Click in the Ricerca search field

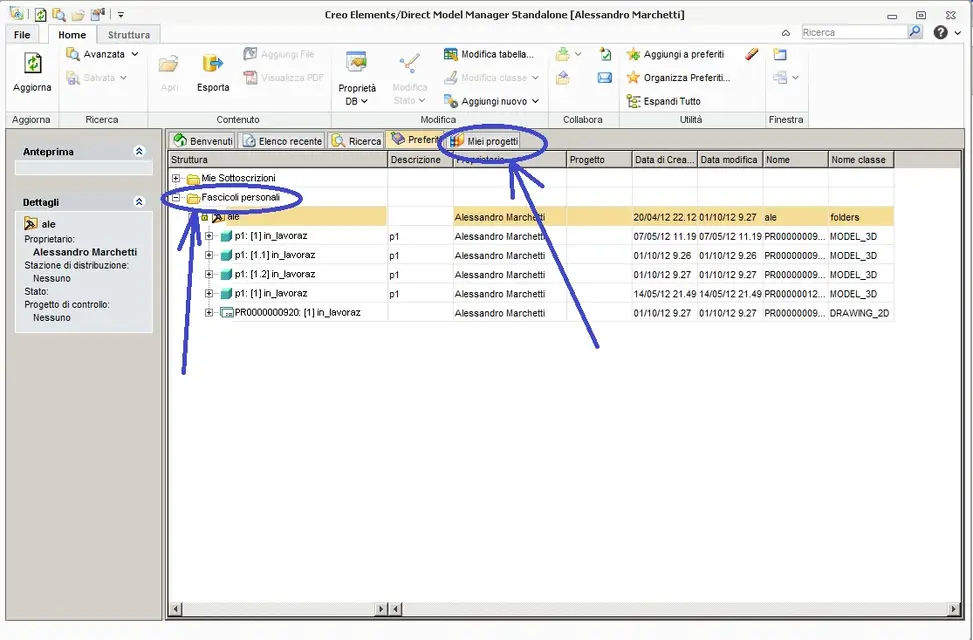click(x=854, y=32)
